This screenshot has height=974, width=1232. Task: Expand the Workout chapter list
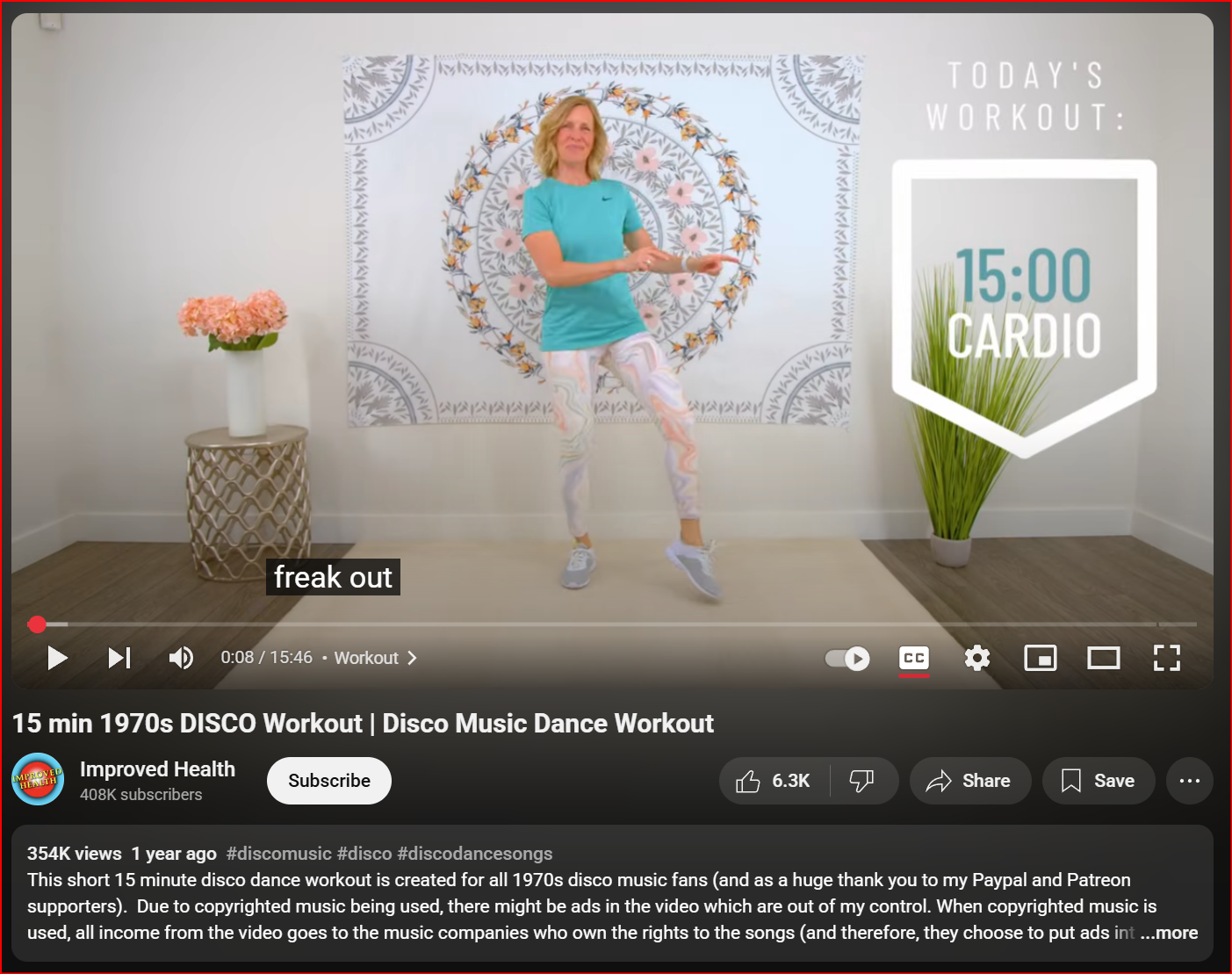coord(376,658)
